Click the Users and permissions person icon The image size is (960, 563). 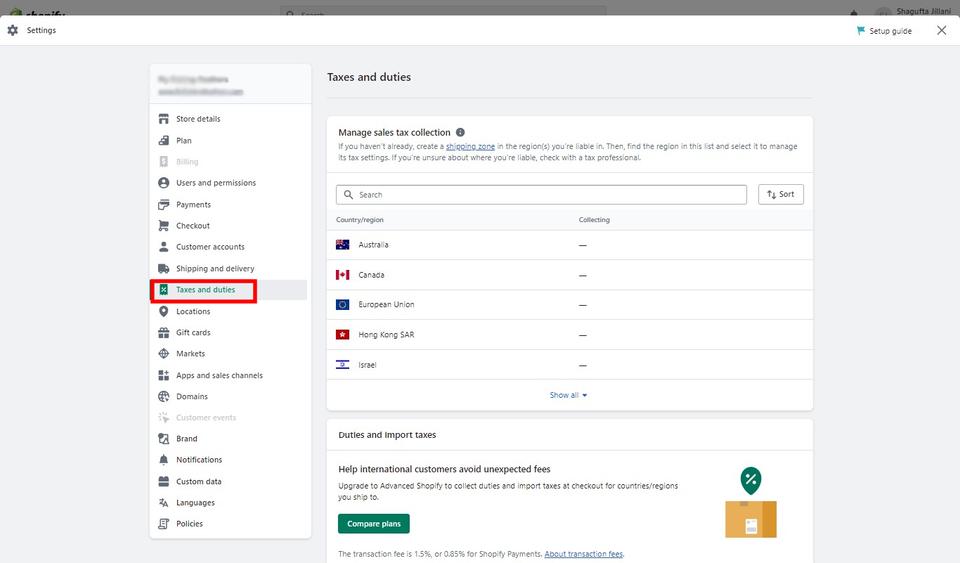(163, 182)
